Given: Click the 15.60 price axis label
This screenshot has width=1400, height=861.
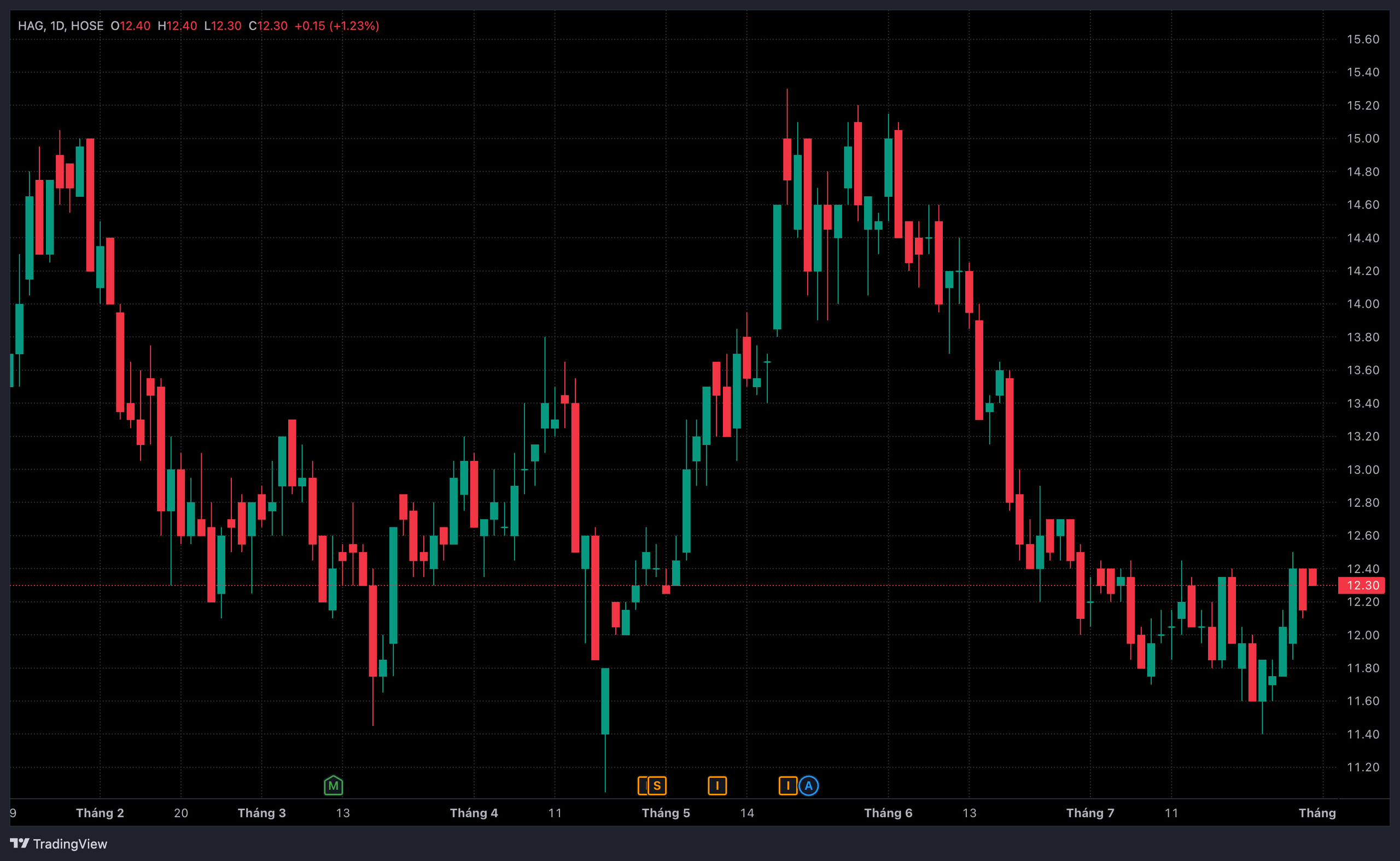Looking at the screenshot, I should pyautogui.click(x=1362, y=39).
